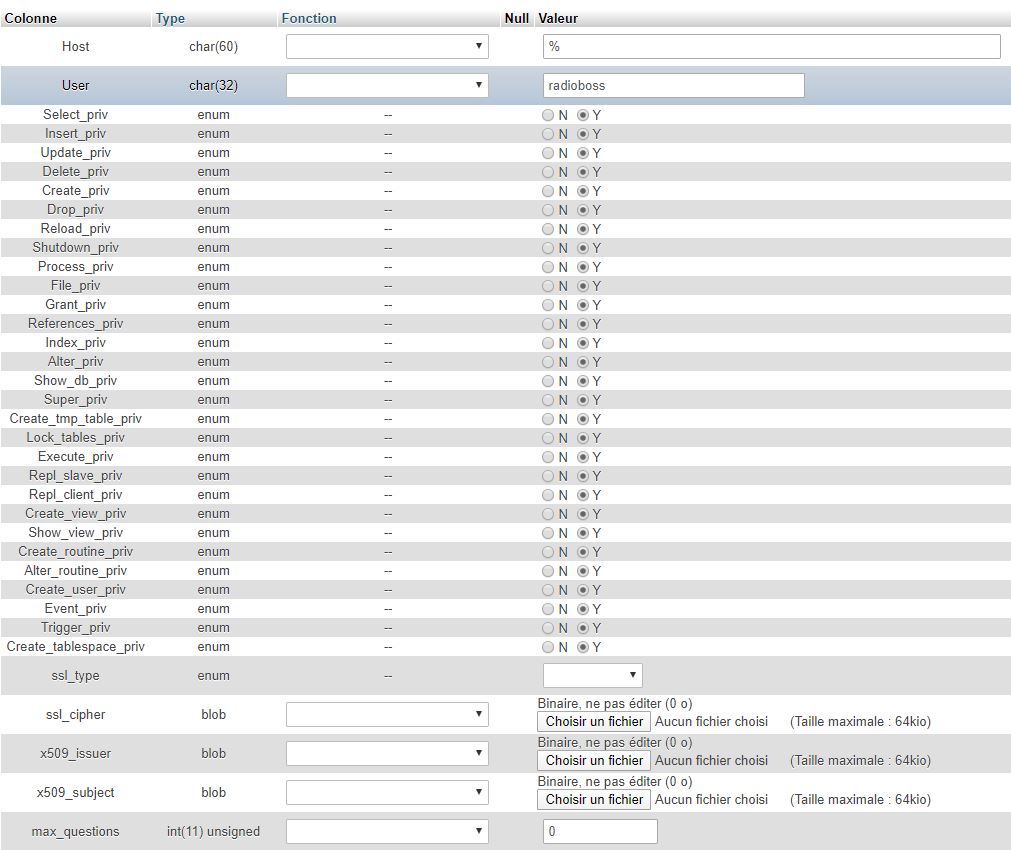
Task: Choose N for Alter_priv
Action: 548,362
